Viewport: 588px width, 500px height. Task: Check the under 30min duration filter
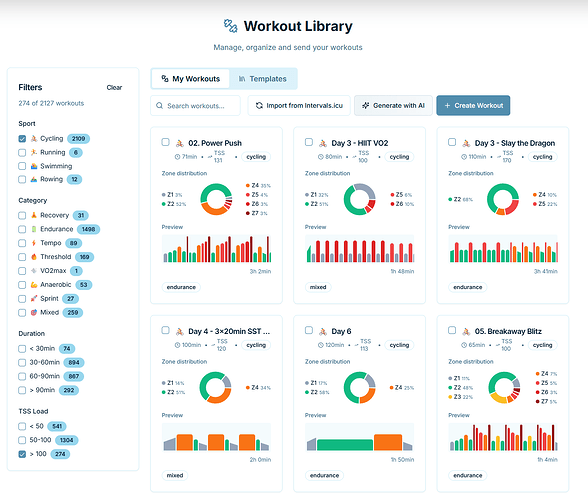click(22, 349)
